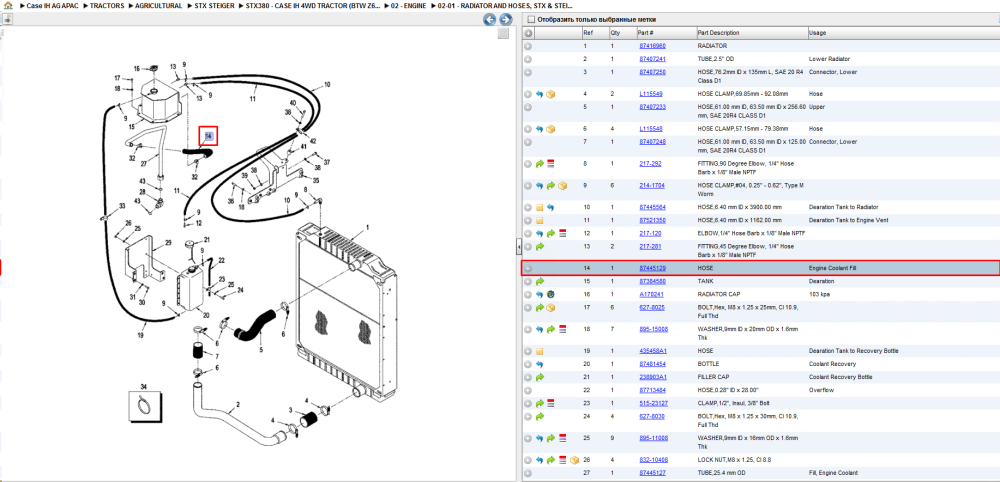Open the STX380 4WD TRACTOR breadcrumb
Viewport: 1000px width, 482px height.
click(313, 5)
